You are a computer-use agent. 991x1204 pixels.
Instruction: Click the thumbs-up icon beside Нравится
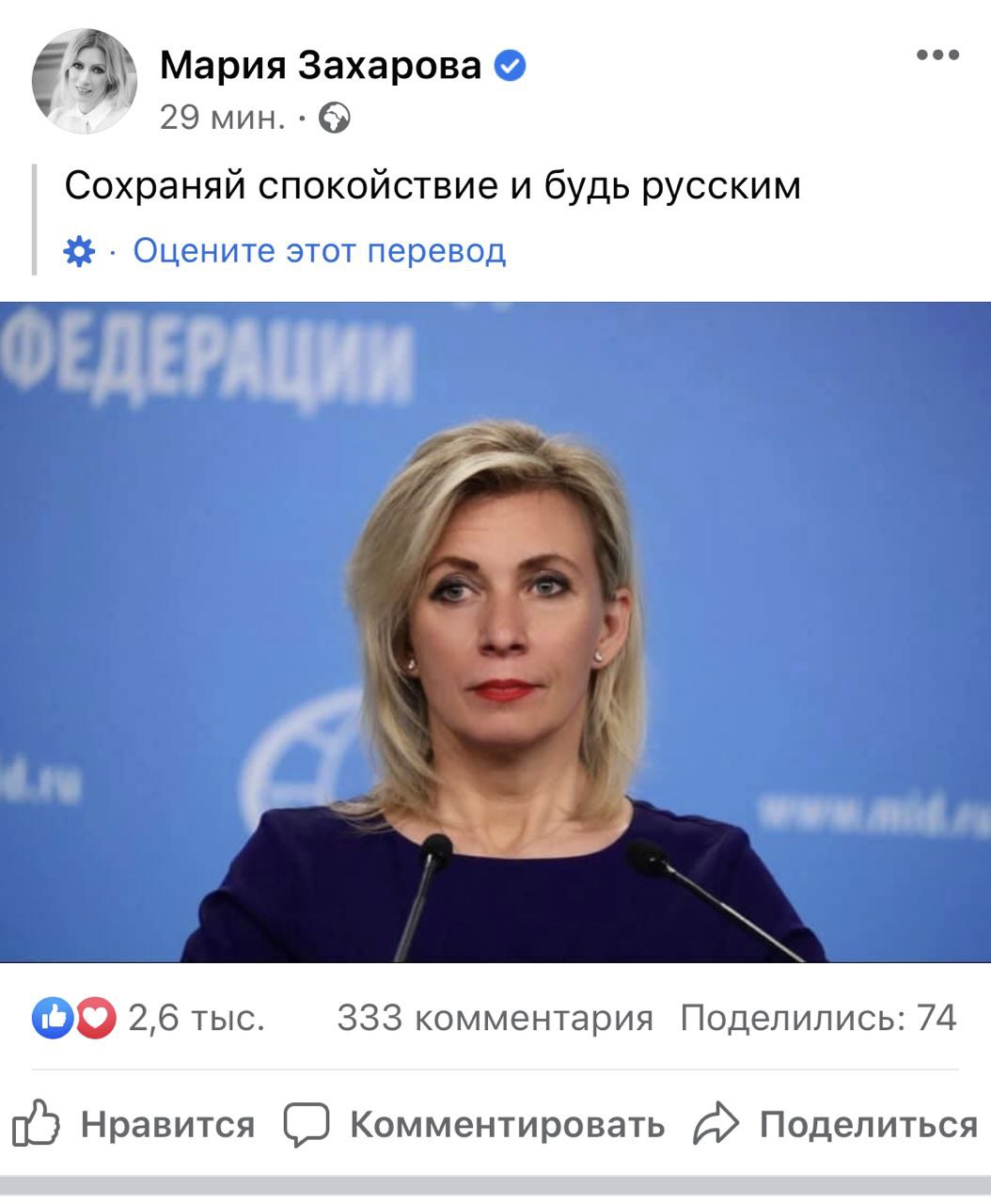pyautogui.click(x=37, y=1122)
